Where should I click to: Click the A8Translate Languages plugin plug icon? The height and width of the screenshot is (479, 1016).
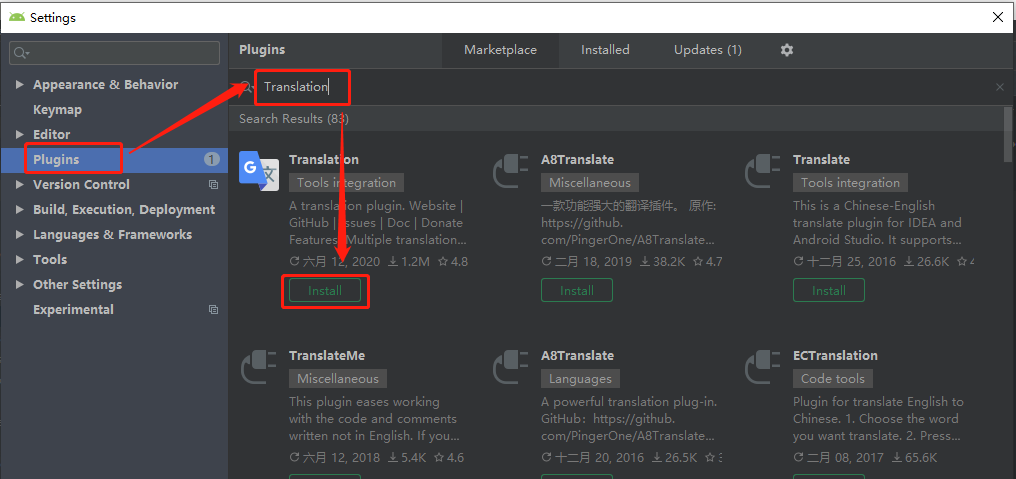[x=512, y=367]
